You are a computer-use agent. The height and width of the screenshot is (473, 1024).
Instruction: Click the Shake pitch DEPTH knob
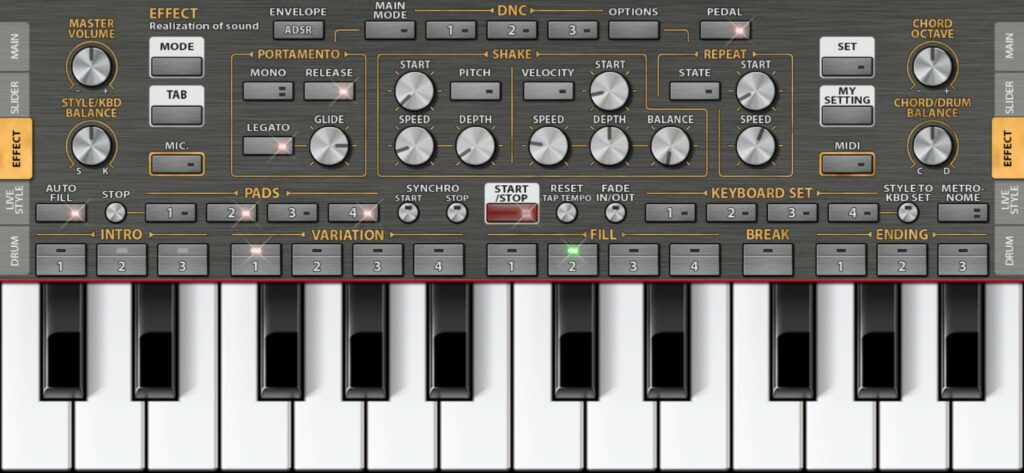[x=475, y=145]
